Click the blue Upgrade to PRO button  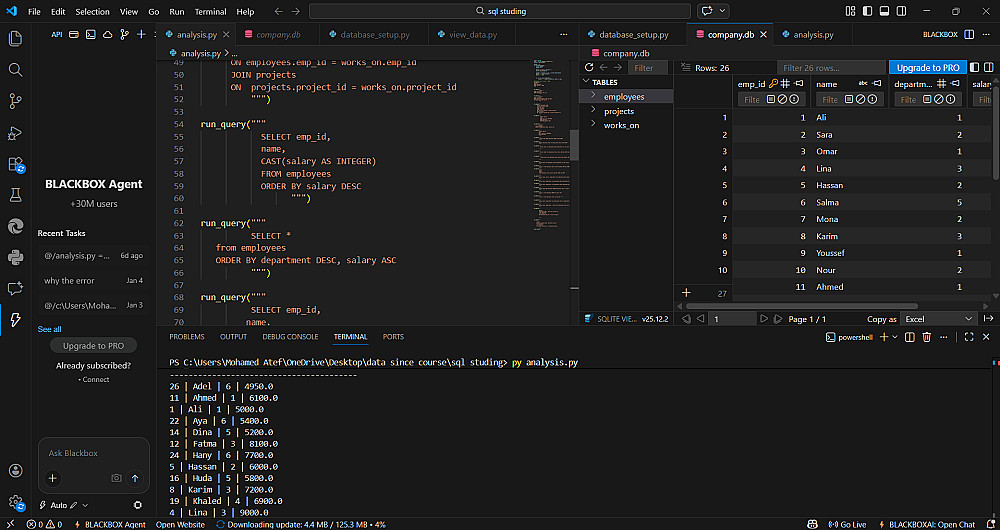[928, 67]
